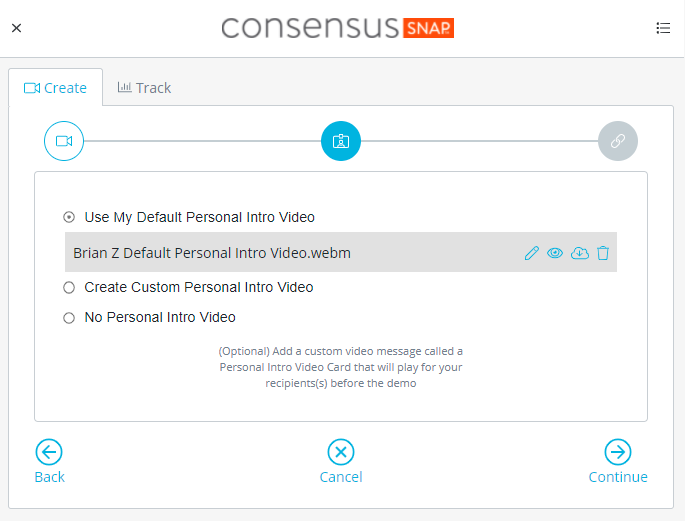Image resolution: width=685 pixels, height=521 pixels.
Task: Click the personal intro step circle
Action: click(341, 141)
